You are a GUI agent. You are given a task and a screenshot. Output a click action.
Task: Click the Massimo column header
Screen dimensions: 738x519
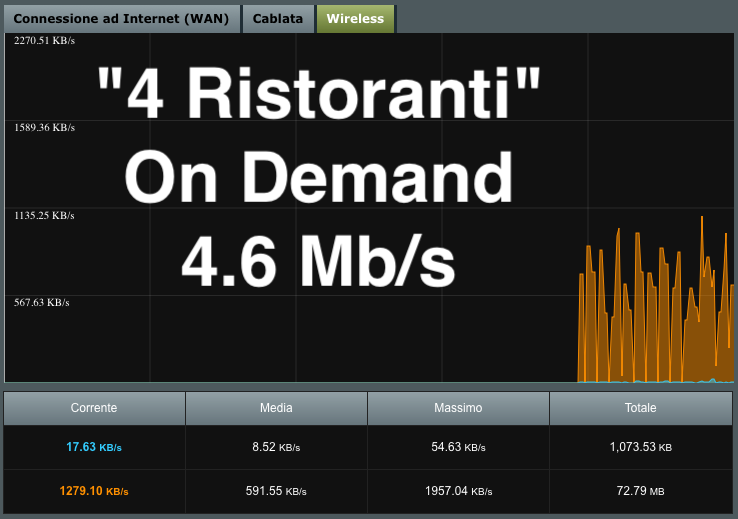458,408
